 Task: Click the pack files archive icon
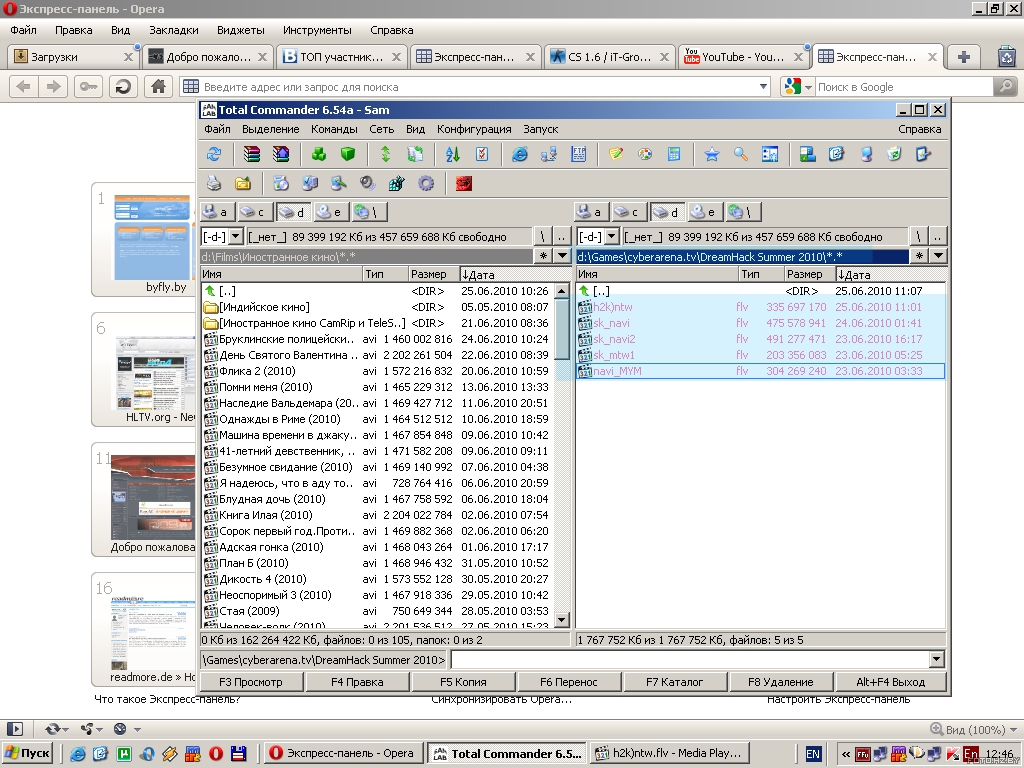[x=251, y=154]
